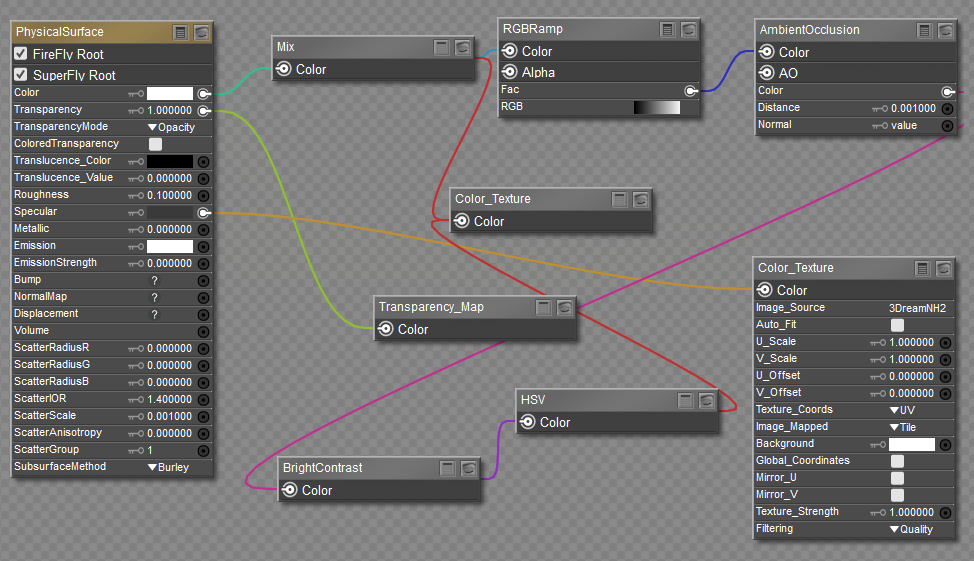Viewport: 974px width, 561px height.
Task: Click the Displacement question mark value
Action: [x=155, y=315]
